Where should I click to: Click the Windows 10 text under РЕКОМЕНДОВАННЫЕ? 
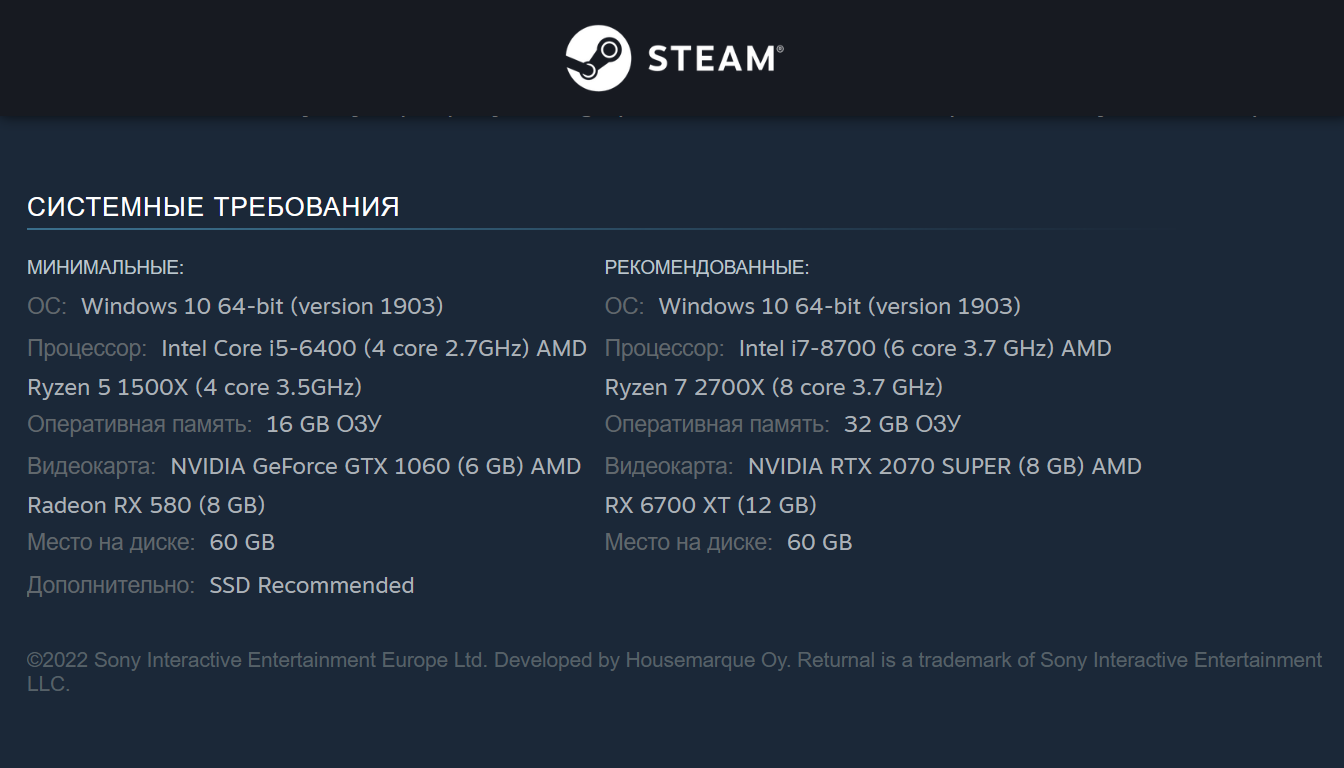[x=839, y=306]
